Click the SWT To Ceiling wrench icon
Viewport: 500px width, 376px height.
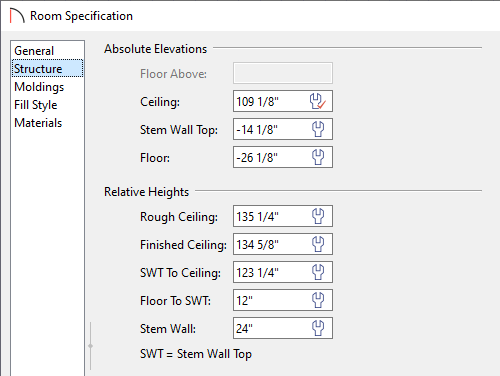point(318,272)
